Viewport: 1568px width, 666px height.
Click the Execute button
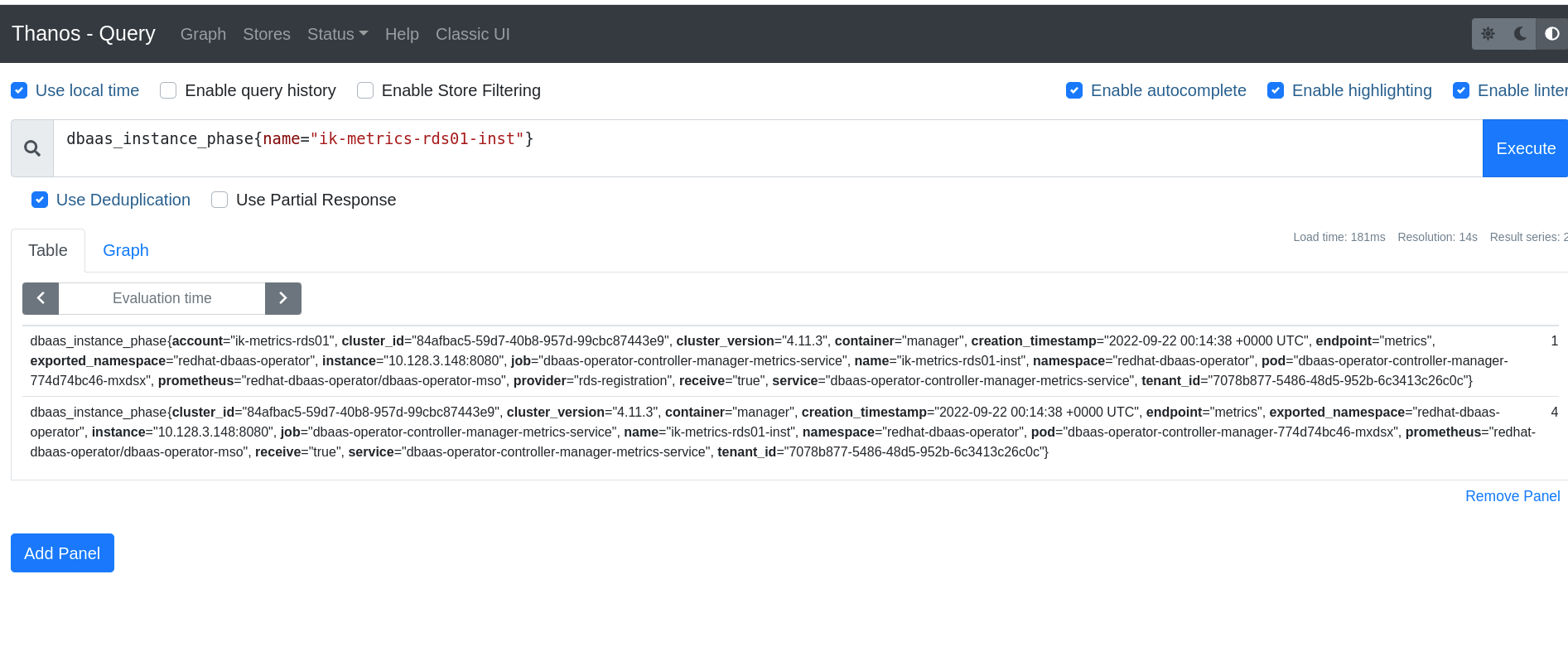[1525, 148]
